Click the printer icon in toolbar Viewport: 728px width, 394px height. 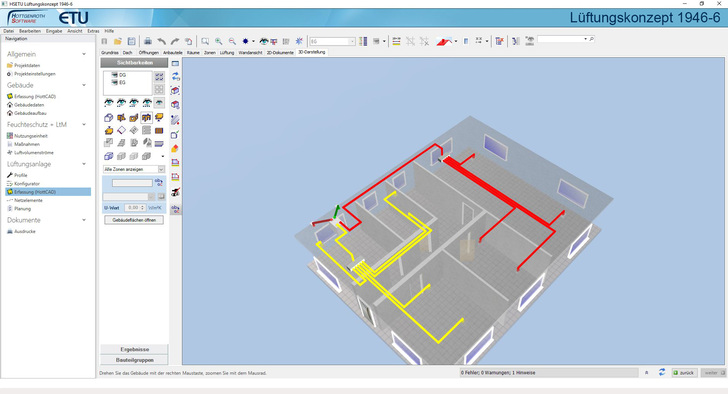point(148,41)
